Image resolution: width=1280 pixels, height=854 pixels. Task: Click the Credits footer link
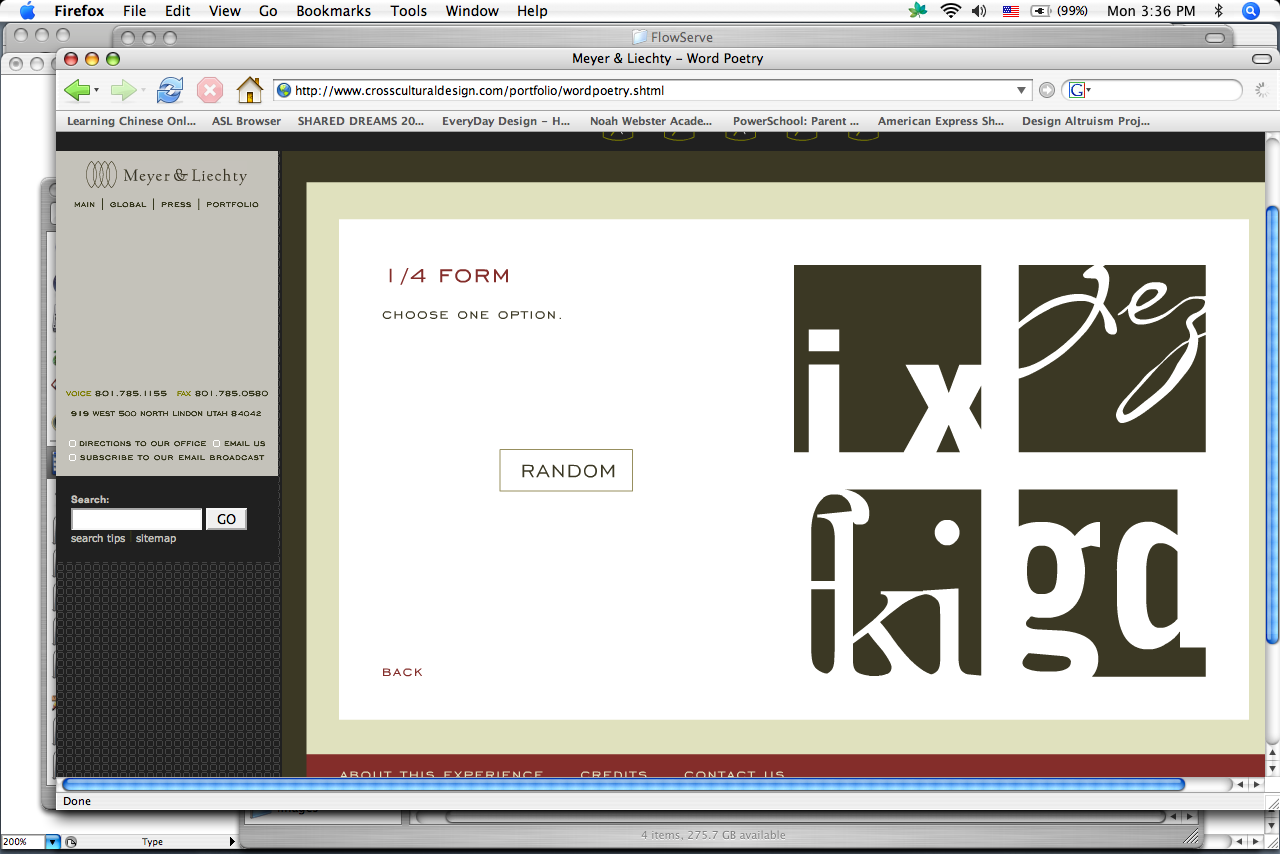pos(614,774)
